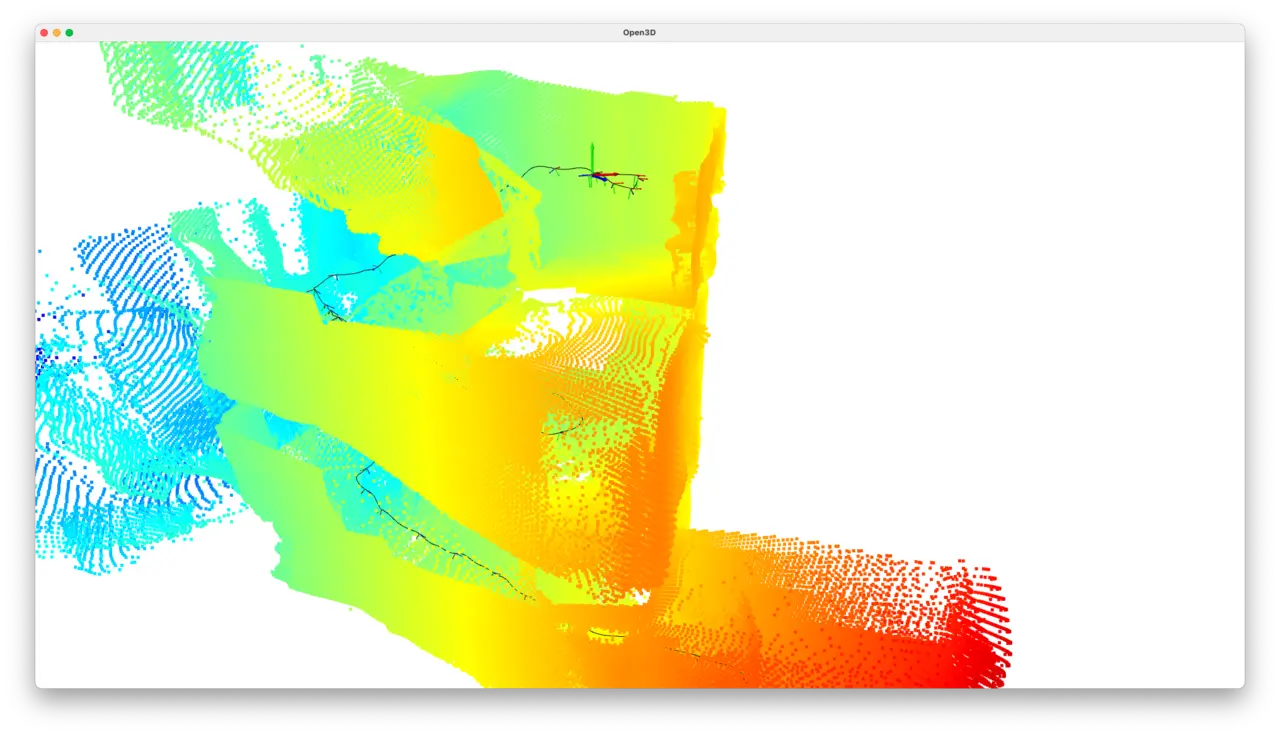Minimize the Open3D window

click(x=57, y=33)
